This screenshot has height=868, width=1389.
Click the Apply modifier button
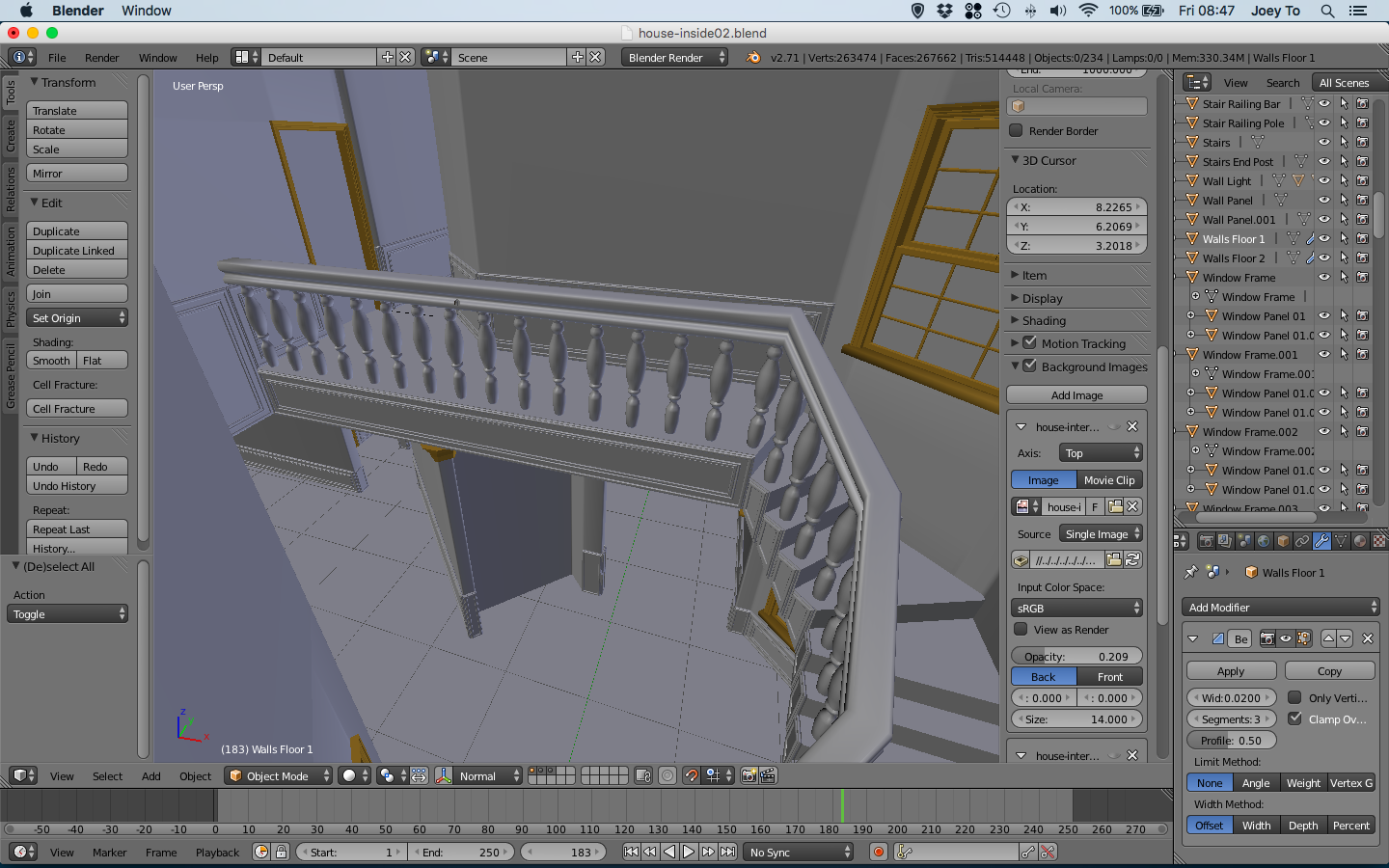[1231, 670]
